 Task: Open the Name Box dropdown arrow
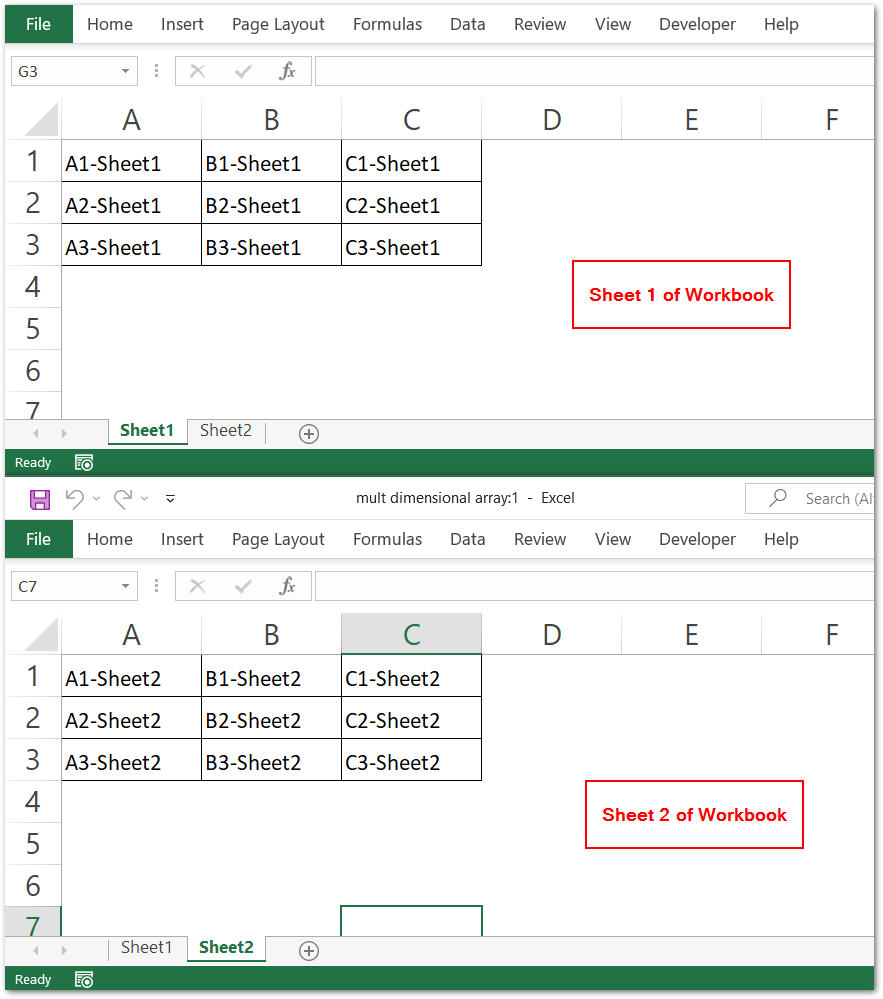click(126, 71)
